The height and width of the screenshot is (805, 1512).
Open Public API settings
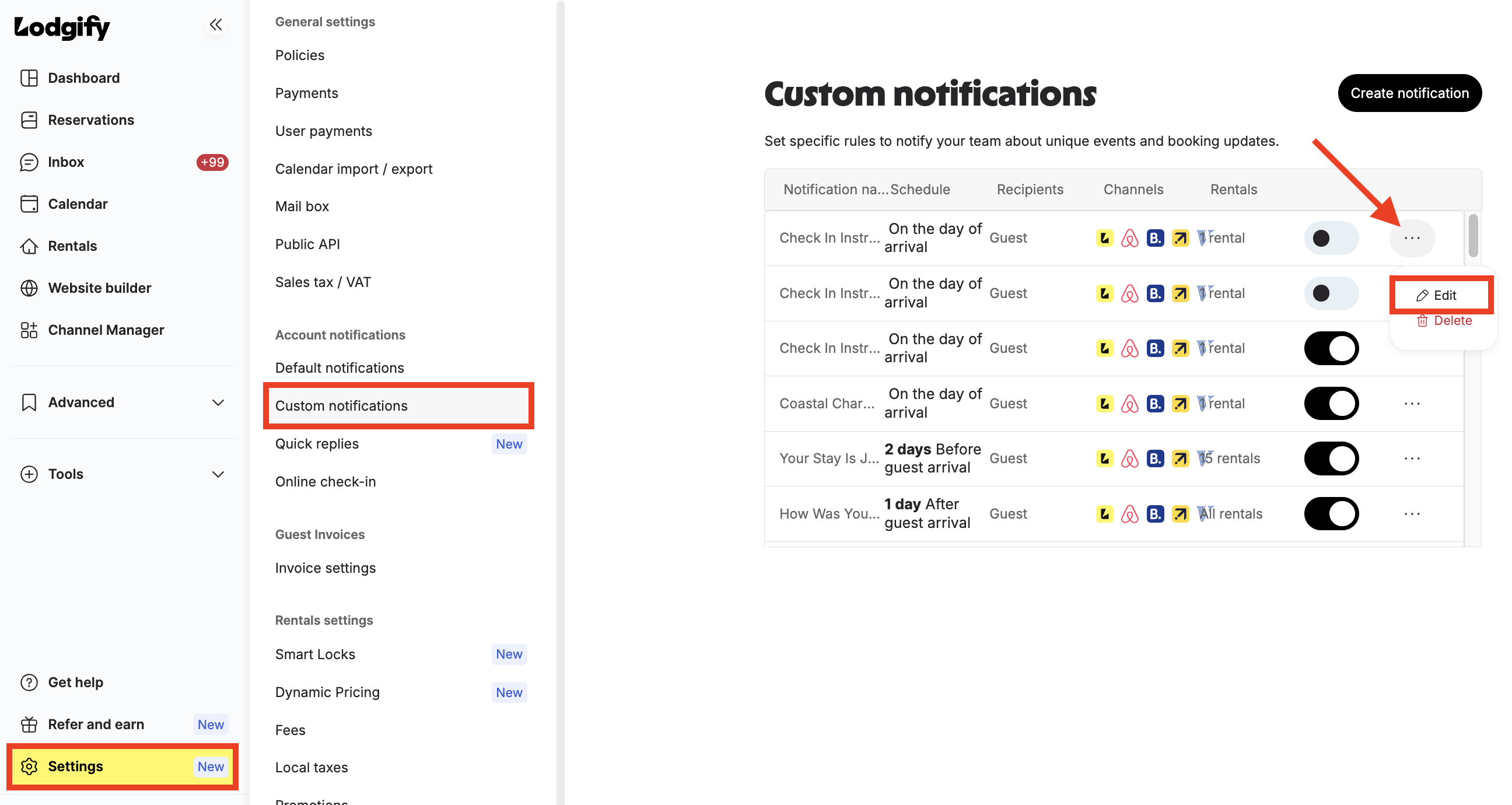(307, 244)
